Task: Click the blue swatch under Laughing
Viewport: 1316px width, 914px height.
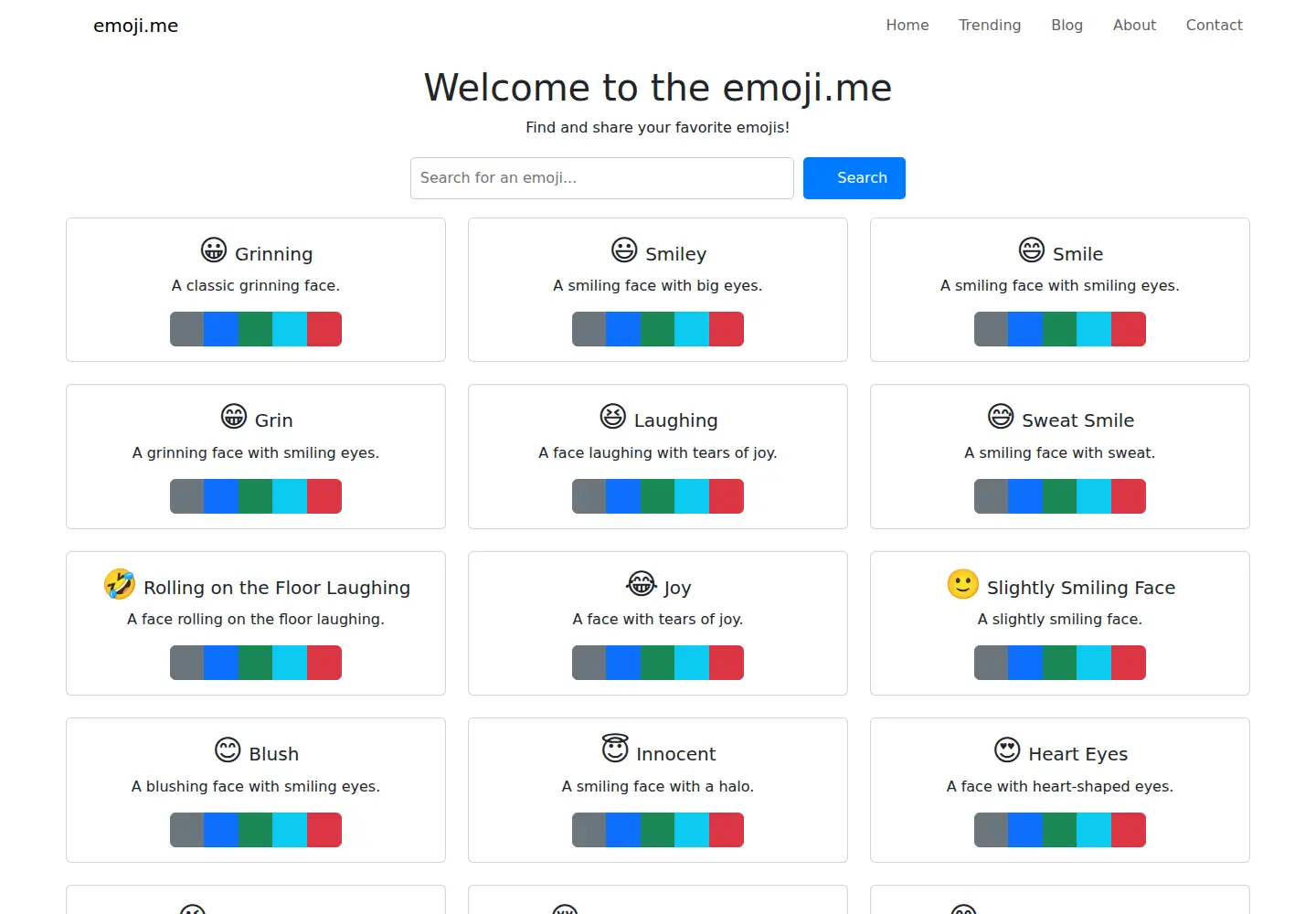Action: click(623, 496)
